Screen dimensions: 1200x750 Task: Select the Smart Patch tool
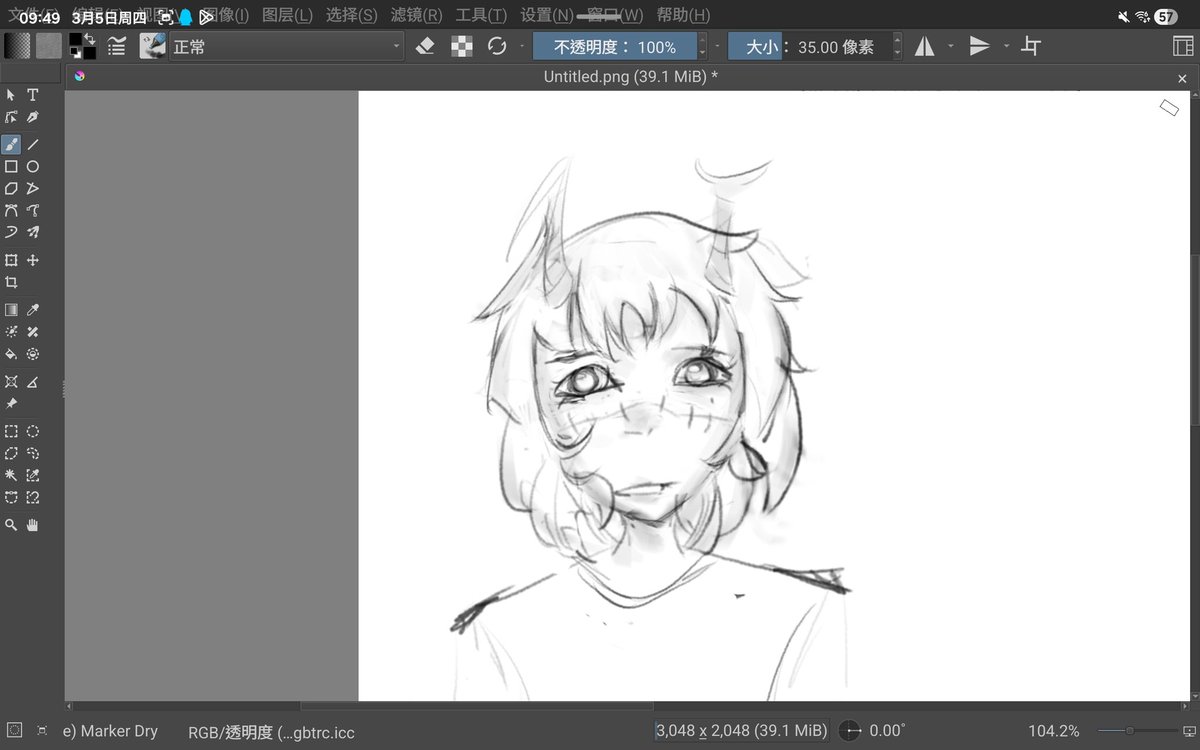click(x=33, y=332)
